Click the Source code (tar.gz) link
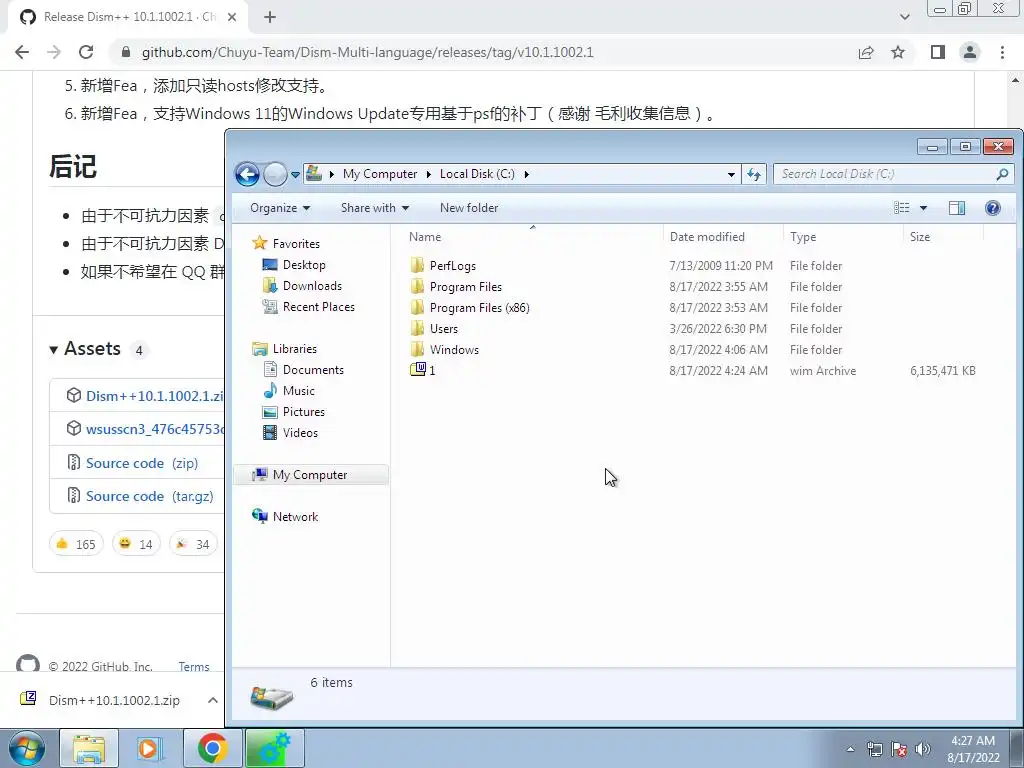Screen dimensions: 1024x768 [x=150, y=496]
